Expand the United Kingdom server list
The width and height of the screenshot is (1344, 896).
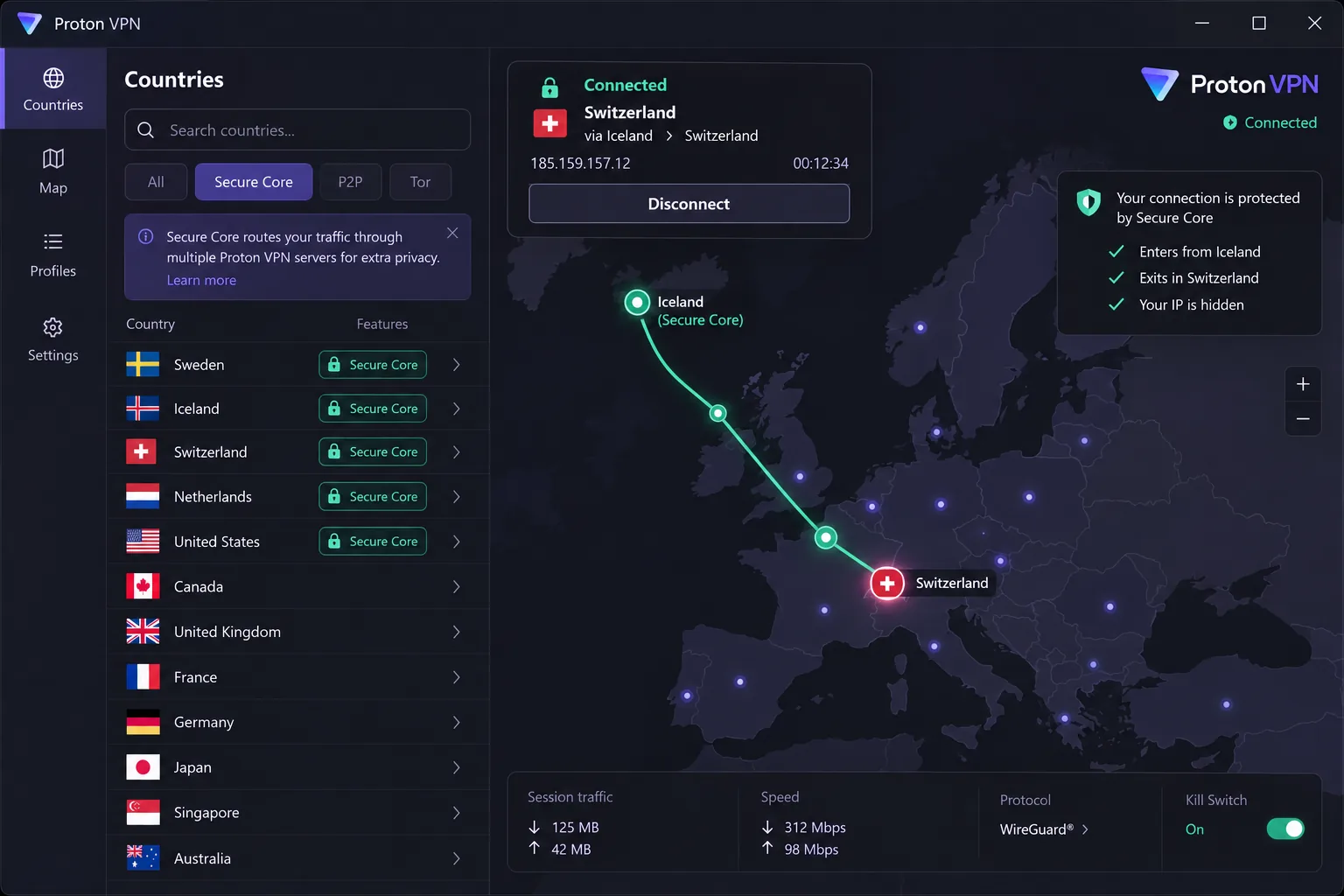tap(456, 632)
